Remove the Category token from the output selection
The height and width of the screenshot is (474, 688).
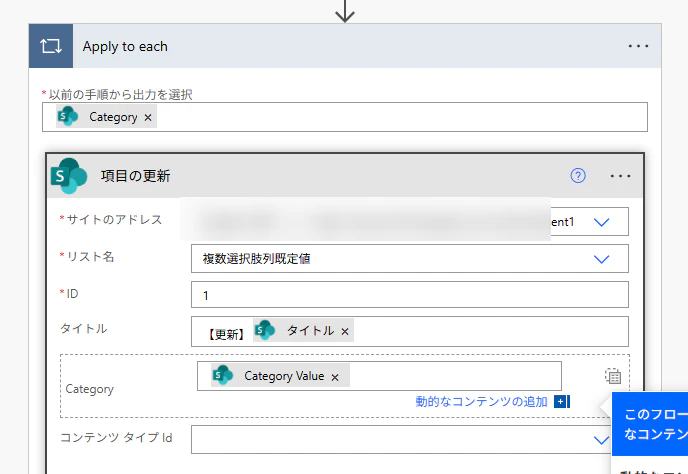point(148,118)
